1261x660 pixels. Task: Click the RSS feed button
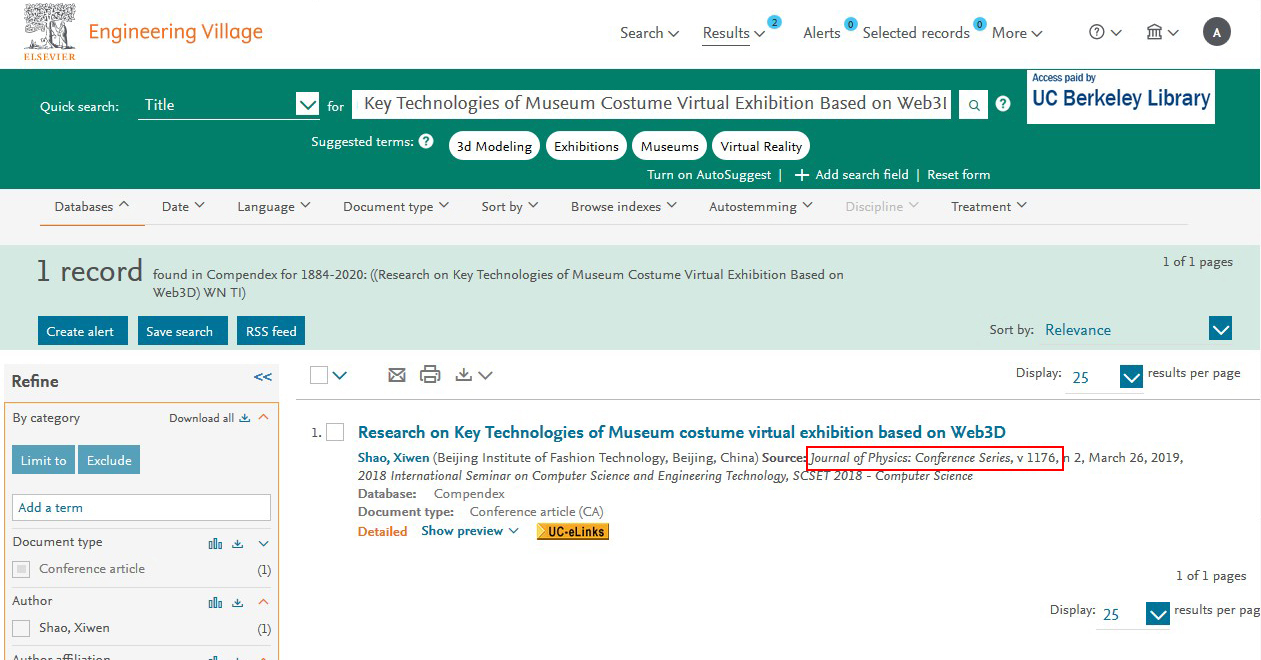(270, 331)
